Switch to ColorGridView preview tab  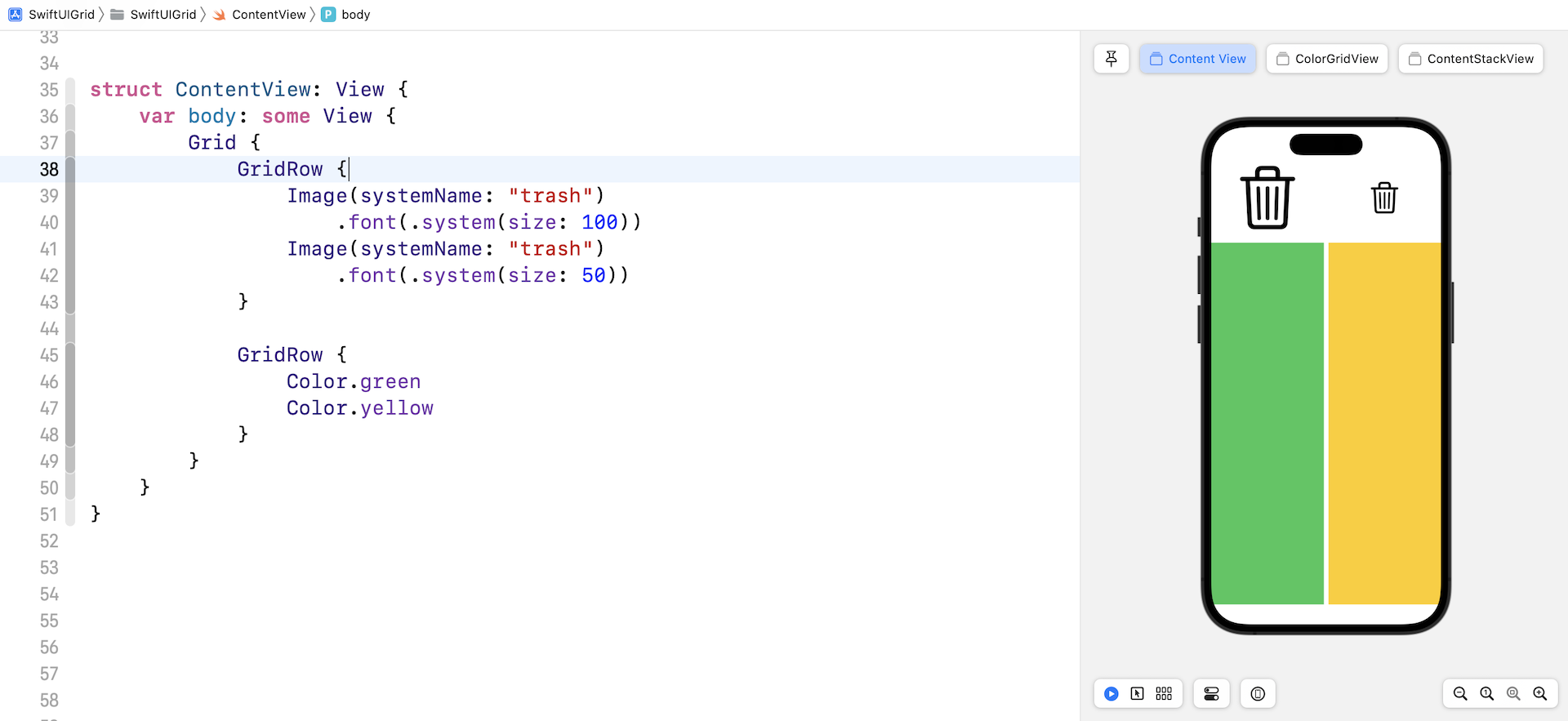(1327, 59)
